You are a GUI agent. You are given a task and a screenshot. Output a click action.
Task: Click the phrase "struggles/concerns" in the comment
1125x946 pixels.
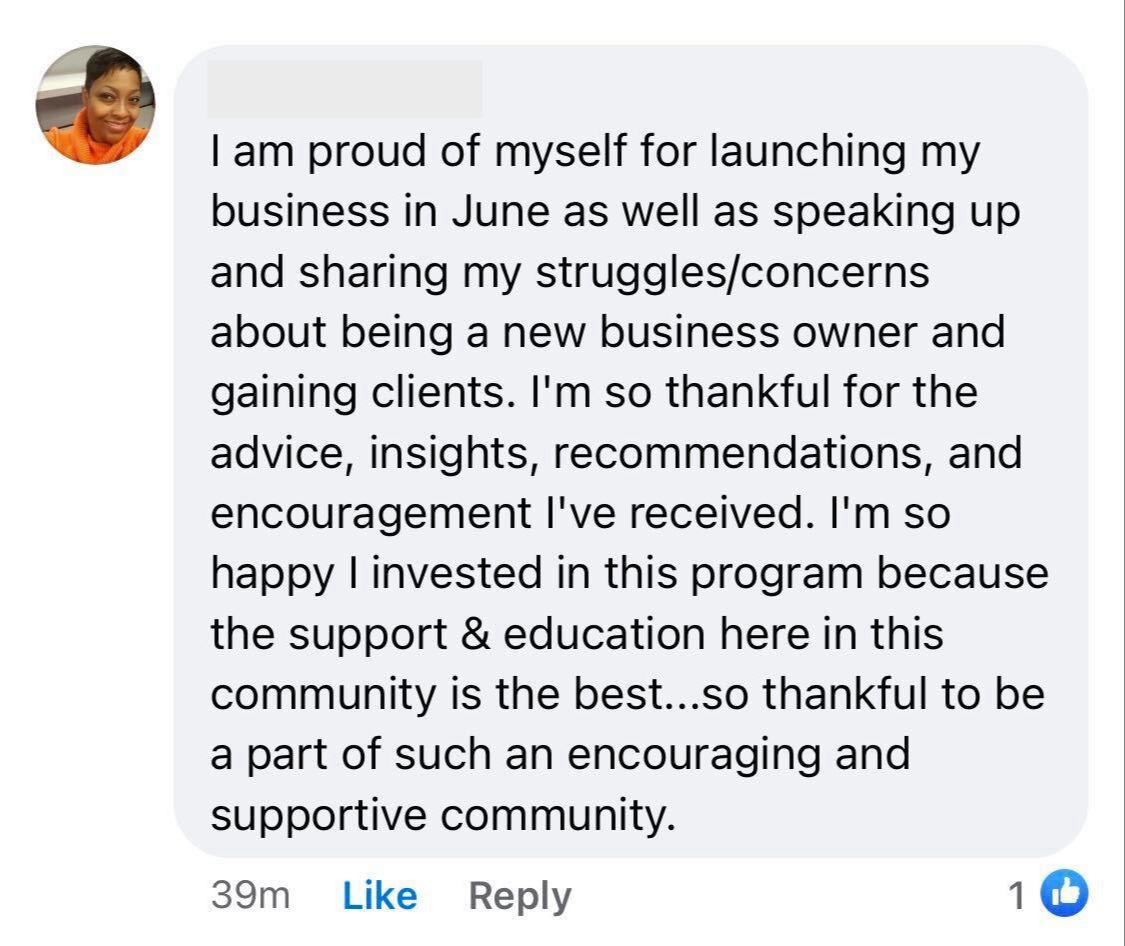pos(733,272)
